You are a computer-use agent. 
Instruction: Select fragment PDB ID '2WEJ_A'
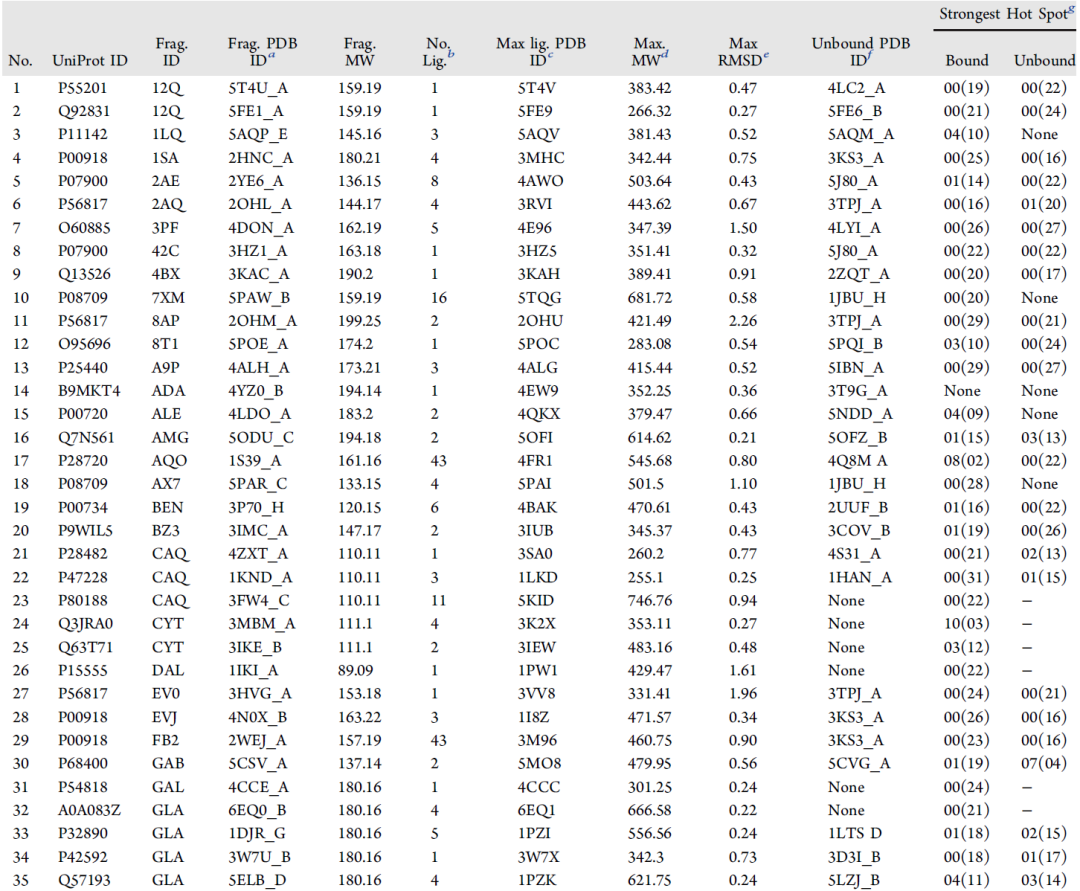point(257,741)
